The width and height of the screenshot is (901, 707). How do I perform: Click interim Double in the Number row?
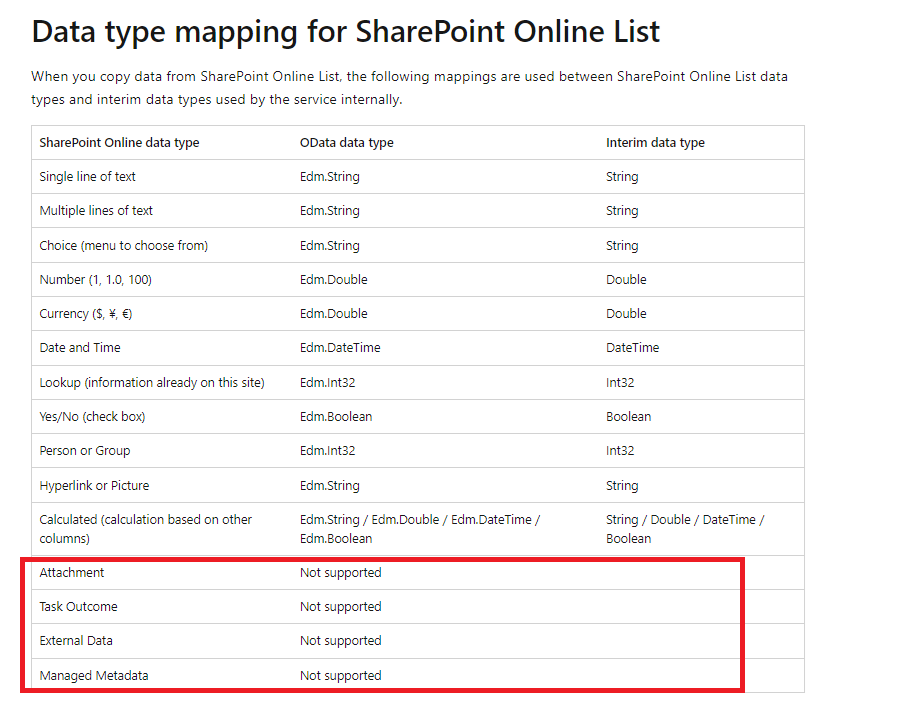click(626, 279)
